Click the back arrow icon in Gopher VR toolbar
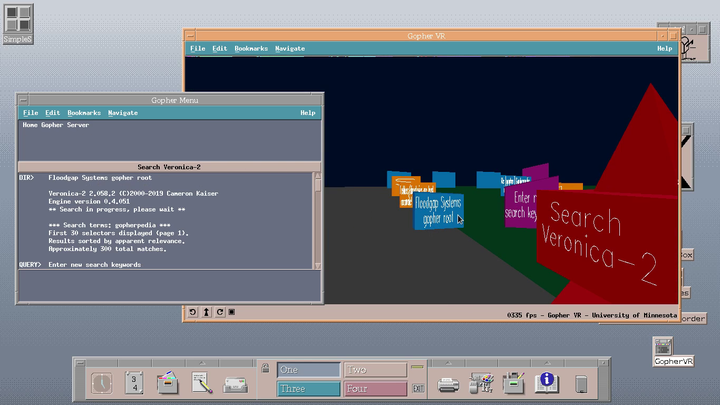 (193, 313)
